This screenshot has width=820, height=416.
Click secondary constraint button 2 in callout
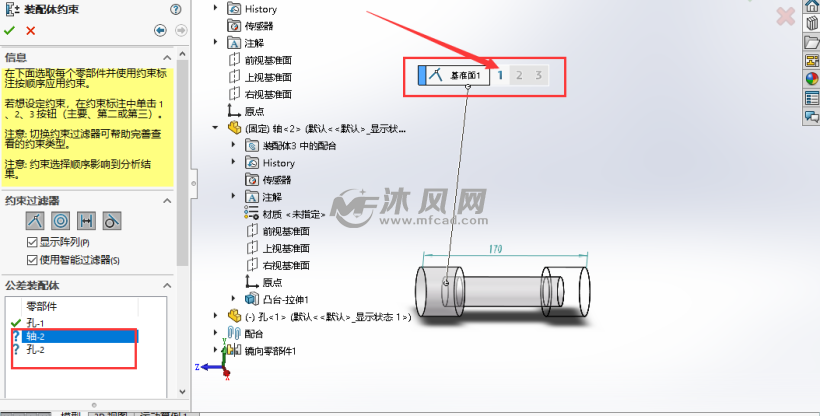(519, 75)
